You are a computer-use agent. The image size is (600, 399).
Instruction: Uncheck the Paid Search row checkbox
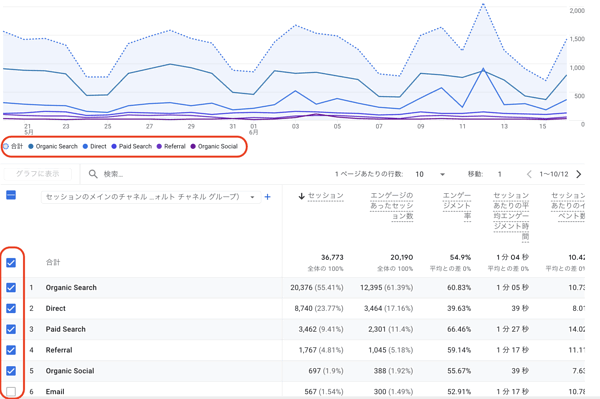click(11, 329)
